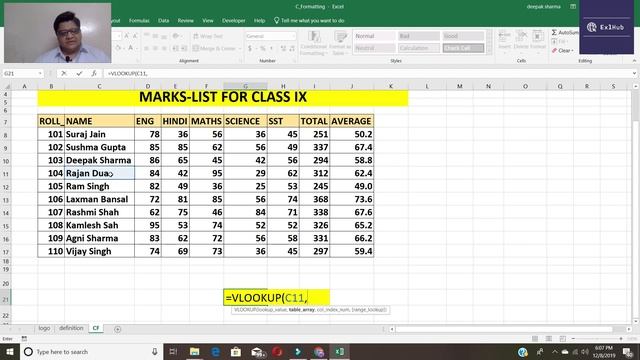Collapse the ribbon with the caret

pyautogui.click(x=634, y=61)
